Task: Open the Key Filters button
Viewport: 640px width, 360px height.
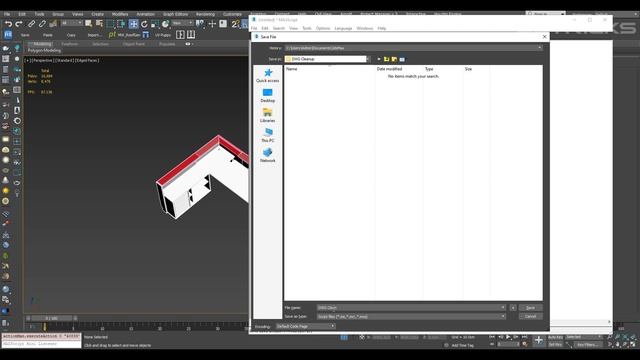Action: [588, 344]
